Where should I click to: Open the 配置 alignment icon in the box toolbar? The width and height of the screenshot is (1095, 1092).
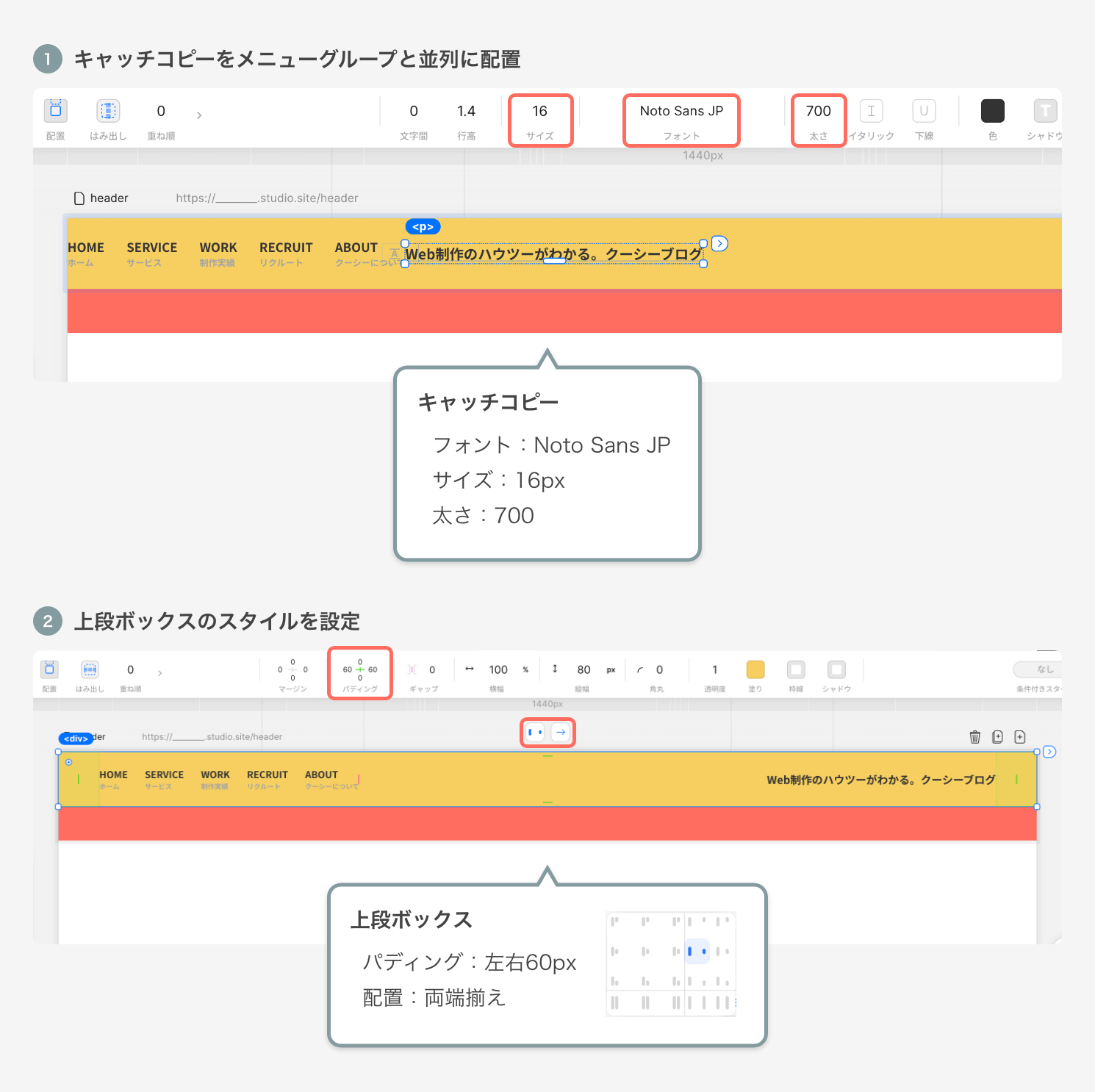click(49, 669)
